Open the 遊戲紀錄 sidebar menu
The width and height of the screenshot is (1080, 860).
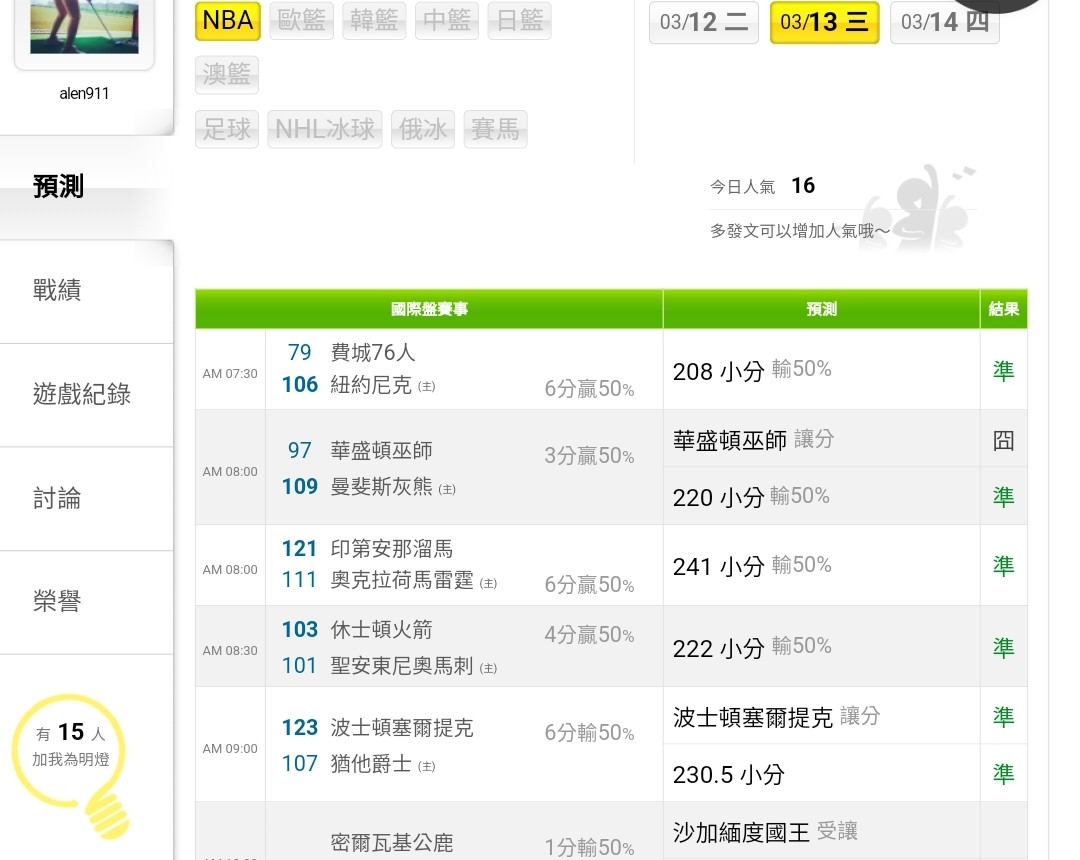point(86,395)
